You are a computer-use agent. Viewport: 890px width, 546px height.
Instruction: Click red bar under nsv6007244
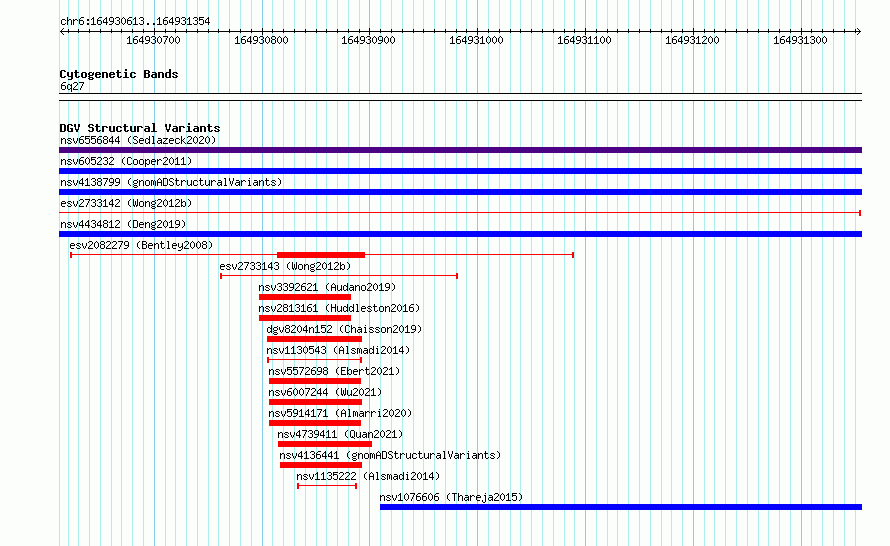315,402
